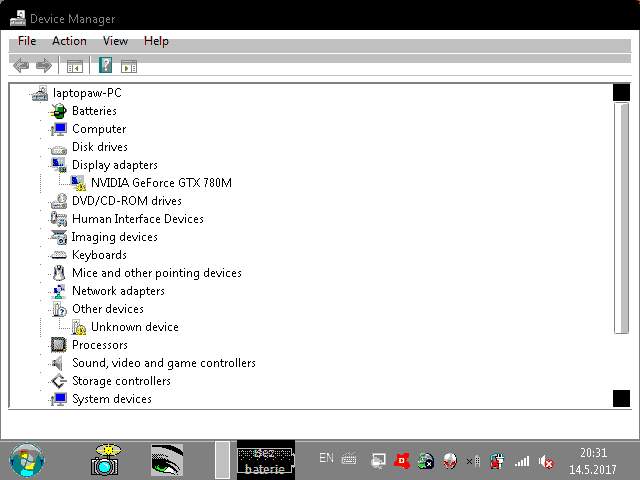Click the Device Manager title bar icon
Image resolution: width=640 pixels, height=480 pixels.
pos(18,18)
